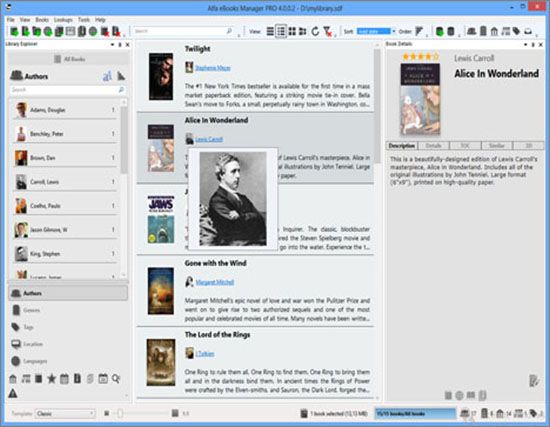Open the Lookups menu
This screenshot has height=427, width=550.
63,20
